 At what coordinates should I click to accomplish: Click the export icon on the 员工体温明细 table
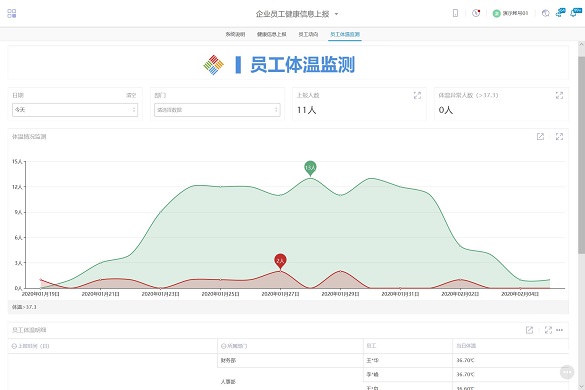coord(529,330)
